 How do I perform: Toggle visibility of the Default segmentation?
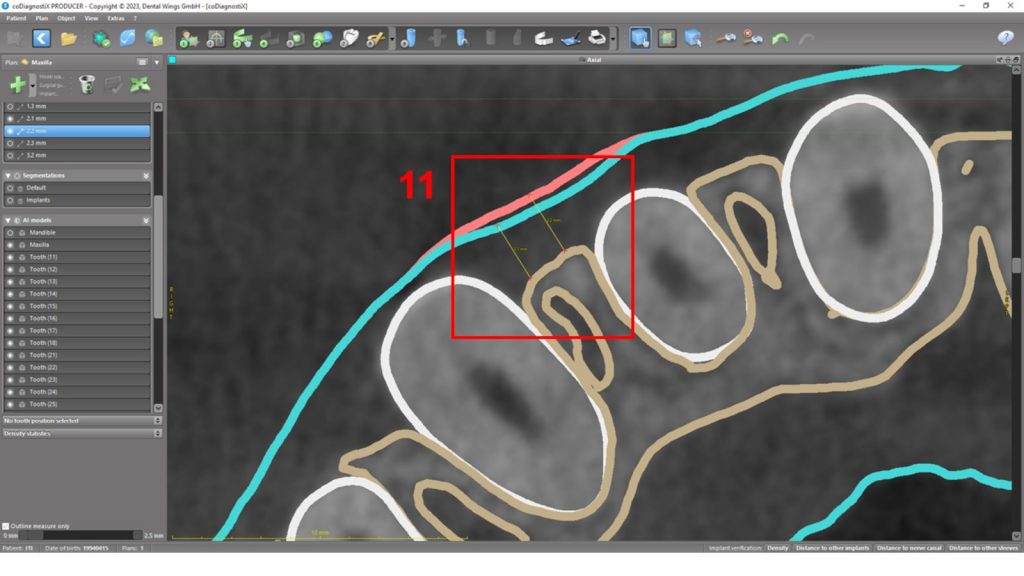pos(10,188)
